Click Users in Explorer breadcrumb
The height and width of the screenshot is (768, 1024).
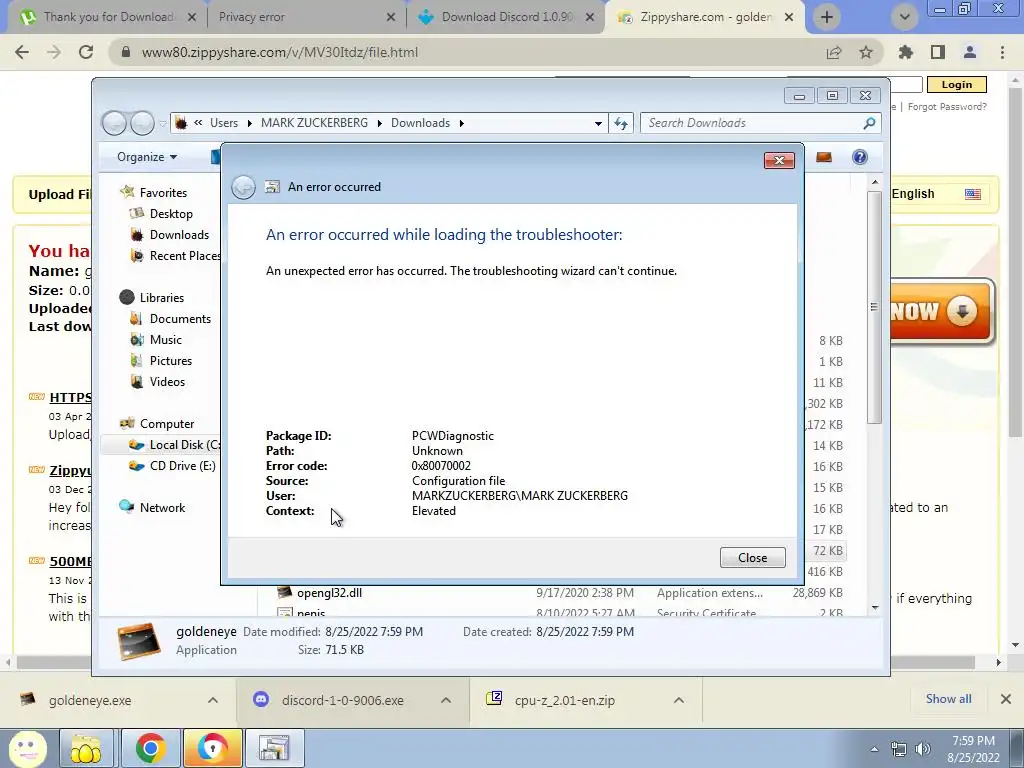[224, 123]
